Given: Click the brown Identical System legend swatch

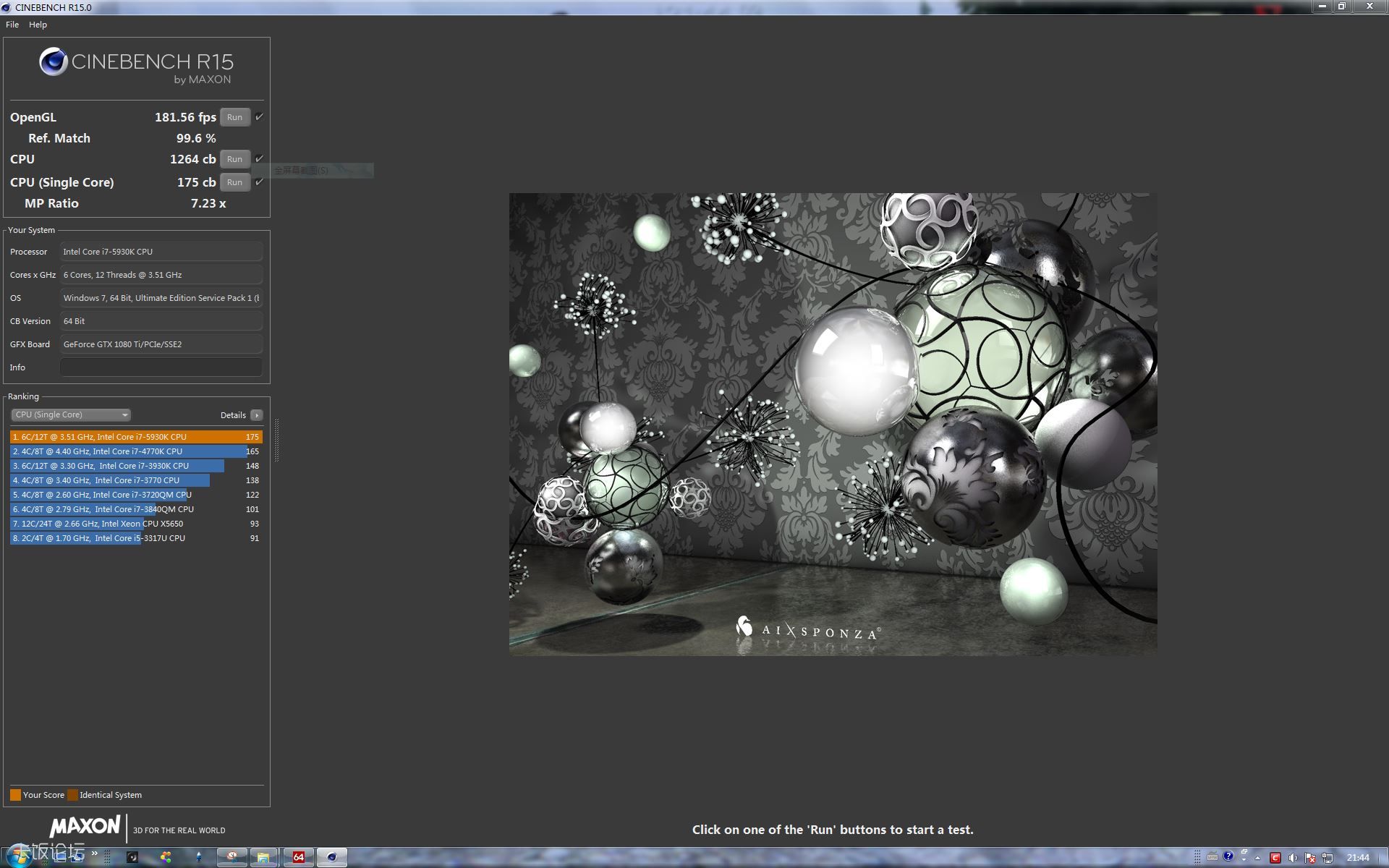Looking at the screenshot, I should pyautogui.click(x=72, y=795).
